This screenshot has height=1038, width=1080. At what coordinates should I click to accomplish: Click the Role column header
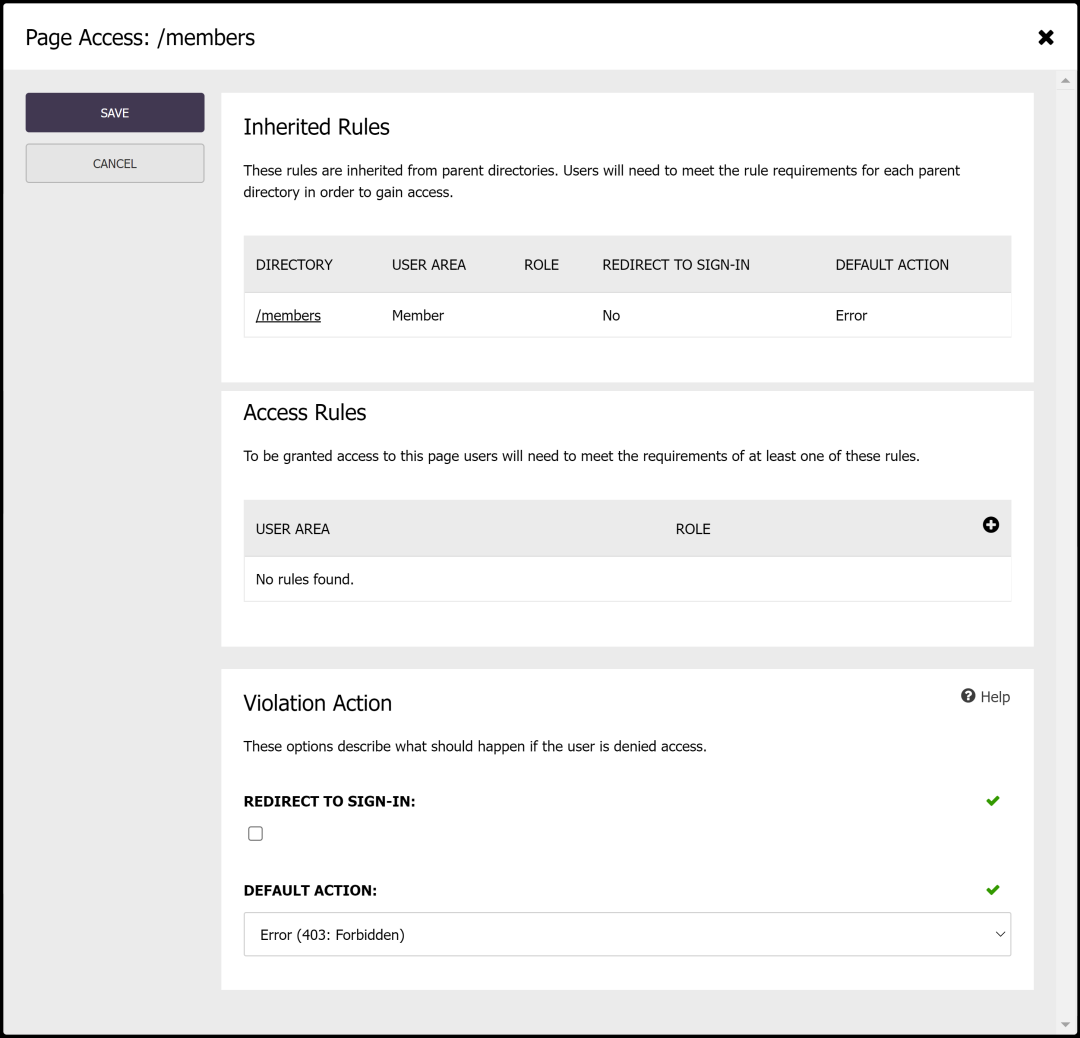[x=693, y=529]
